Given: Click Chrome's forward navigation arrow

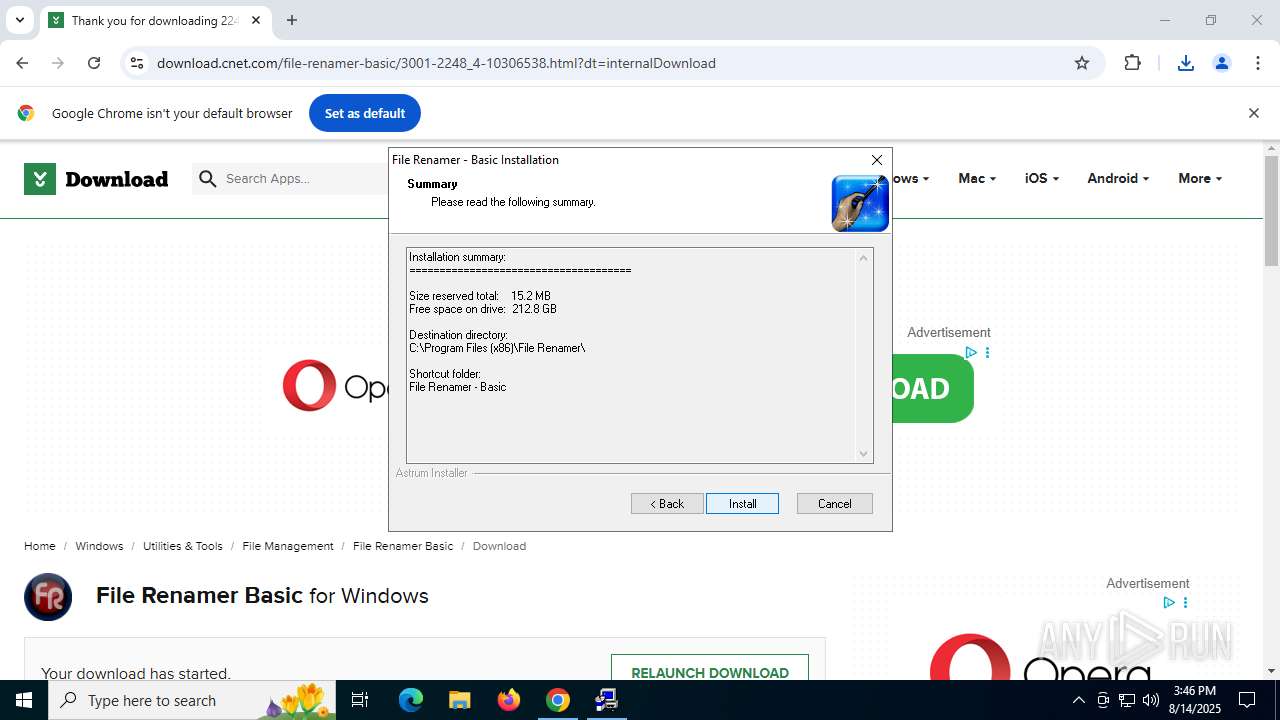Looking at the screenshot, I should point(58,63).
